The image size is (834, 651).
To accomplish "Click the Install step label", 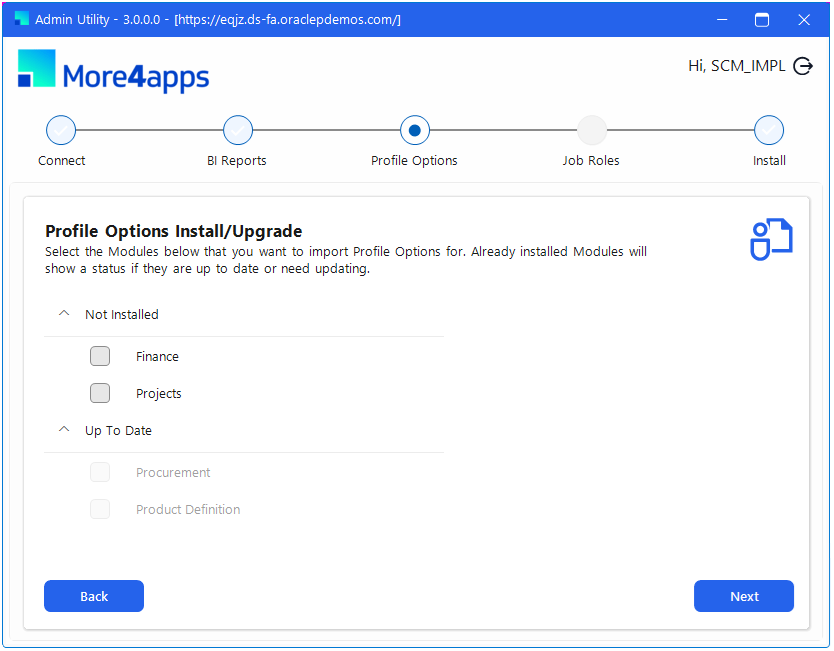I will [x=769, y=161].
